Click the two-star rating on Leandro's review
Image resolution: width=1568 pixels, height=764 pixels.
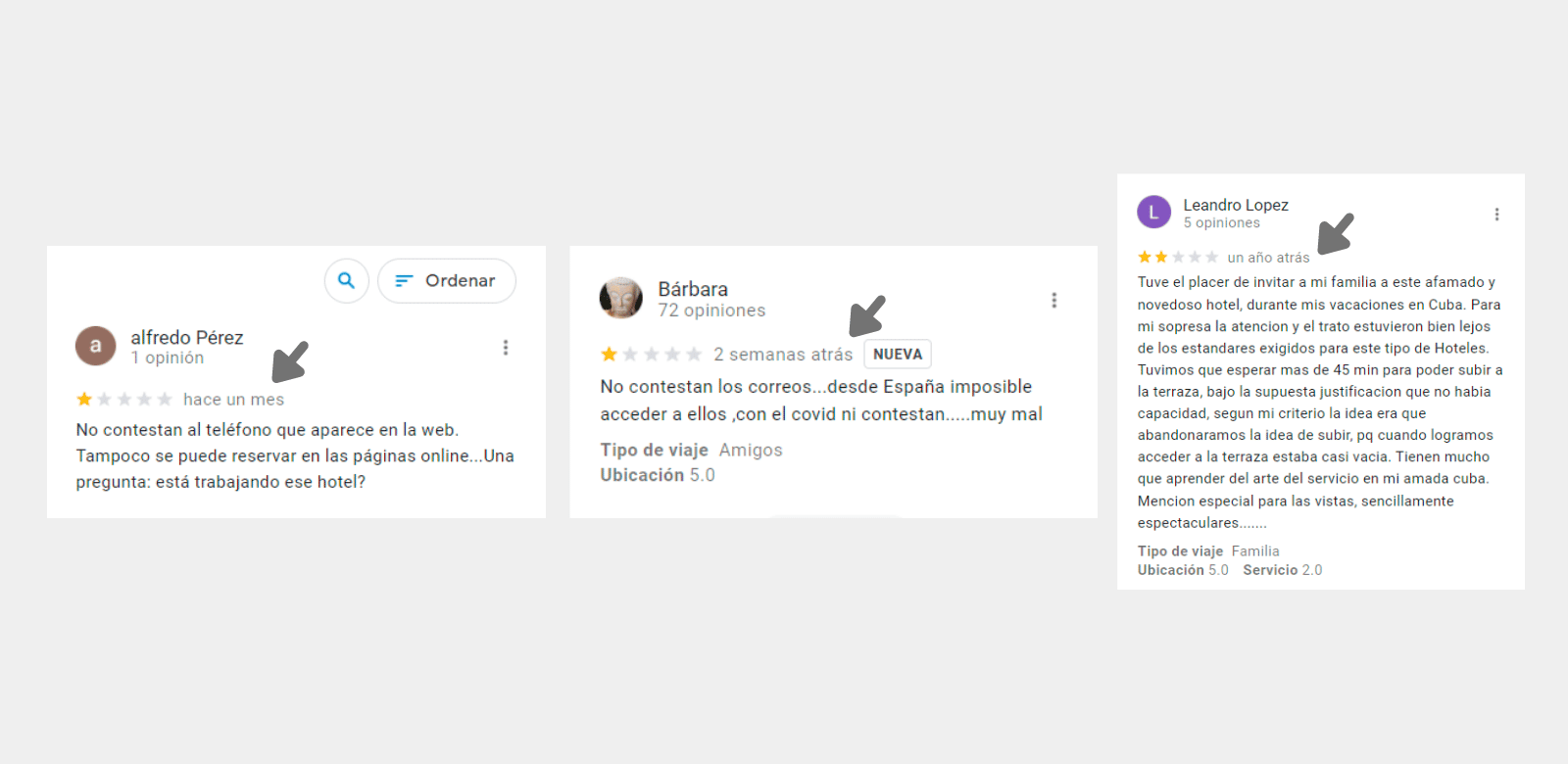click(x=1178, y=257)
